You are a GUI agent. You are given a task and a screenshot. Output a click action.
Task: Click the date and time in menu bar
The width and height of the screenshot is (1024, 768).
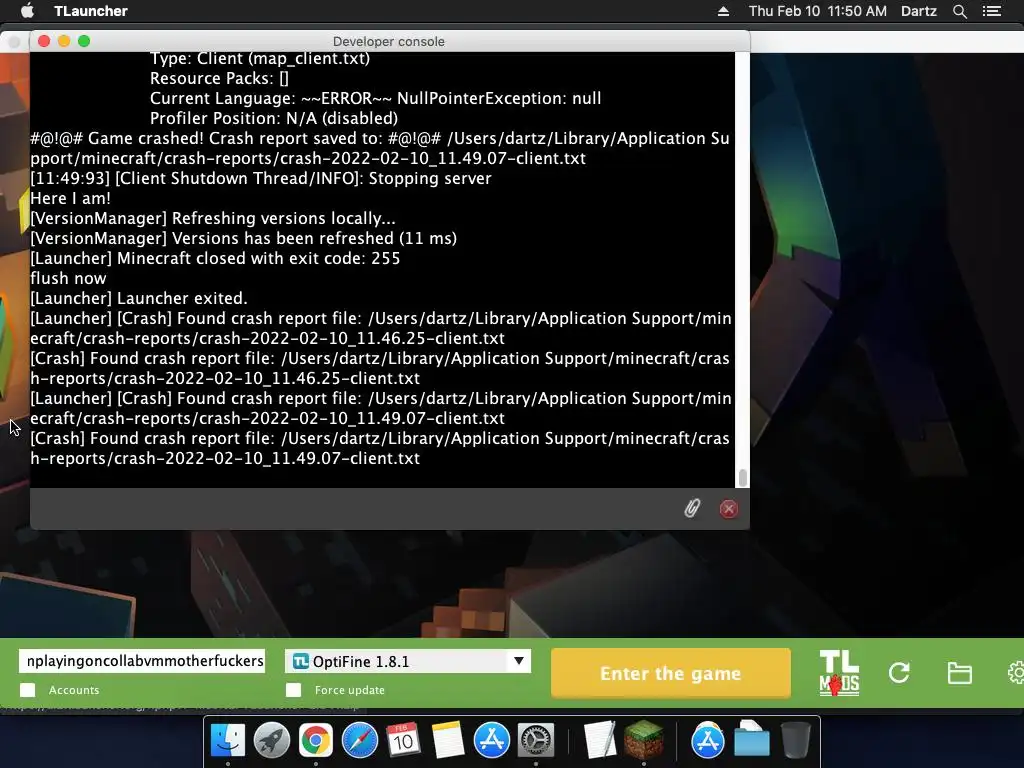click(818, 11)
